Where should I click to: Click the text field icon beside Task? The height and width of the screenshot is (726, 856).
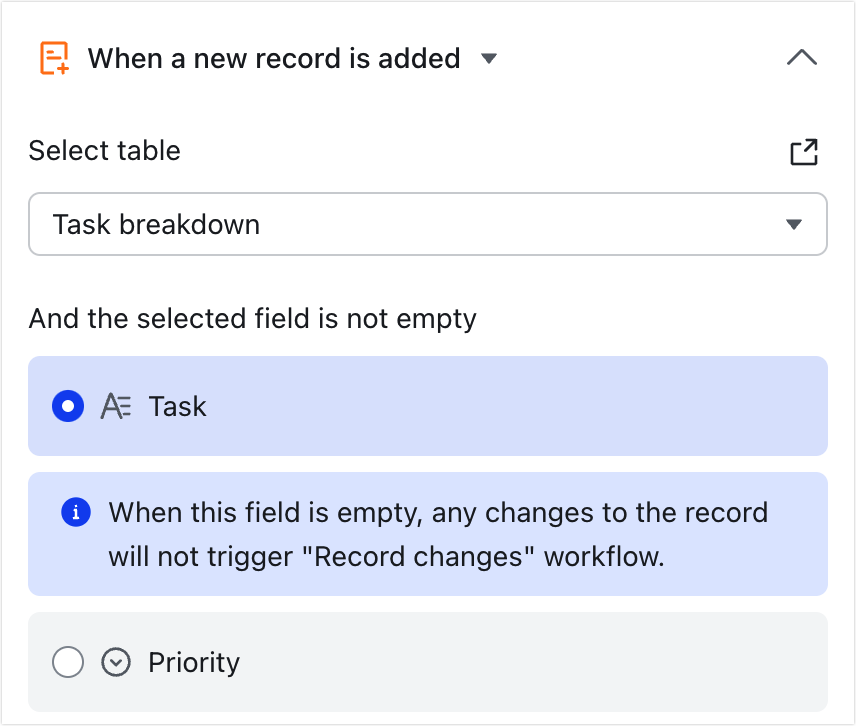117,406
